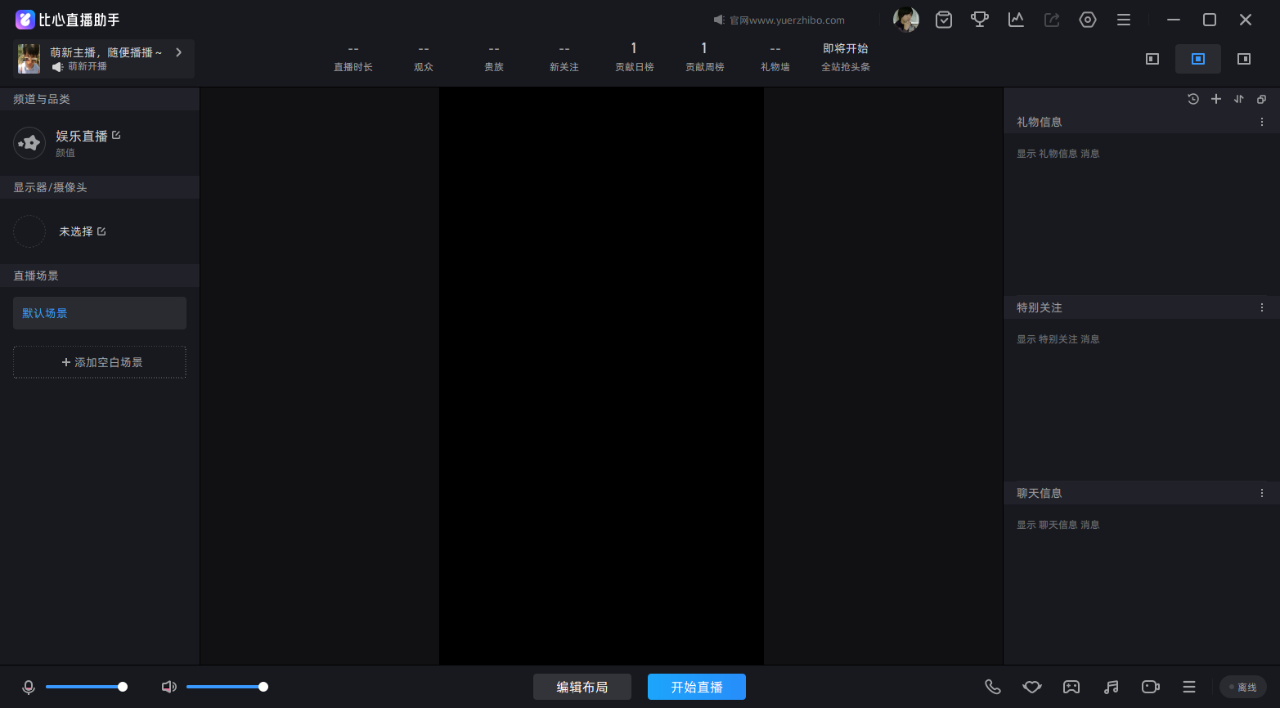Expand the streamer profile title chevron
This screenshot has height=708, width=1280.
pos(179,52)
